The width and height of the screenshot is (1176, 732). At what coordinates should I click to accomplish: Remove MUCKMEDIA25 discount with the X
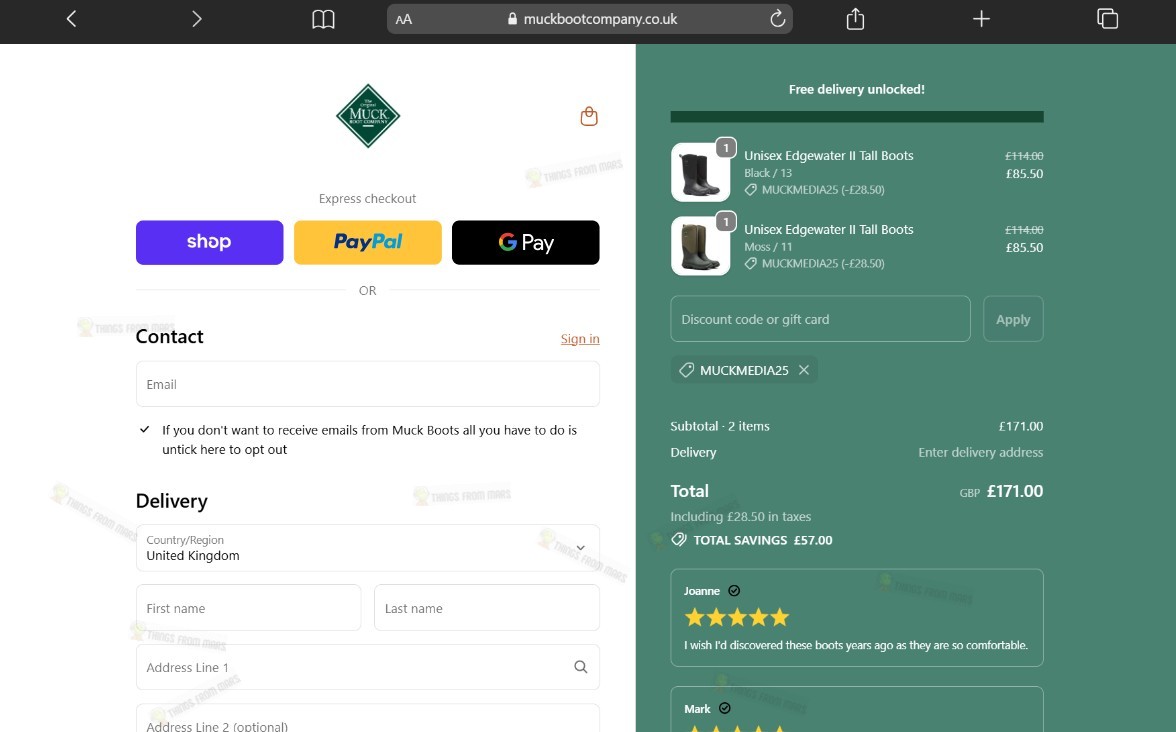pos(804,370)
